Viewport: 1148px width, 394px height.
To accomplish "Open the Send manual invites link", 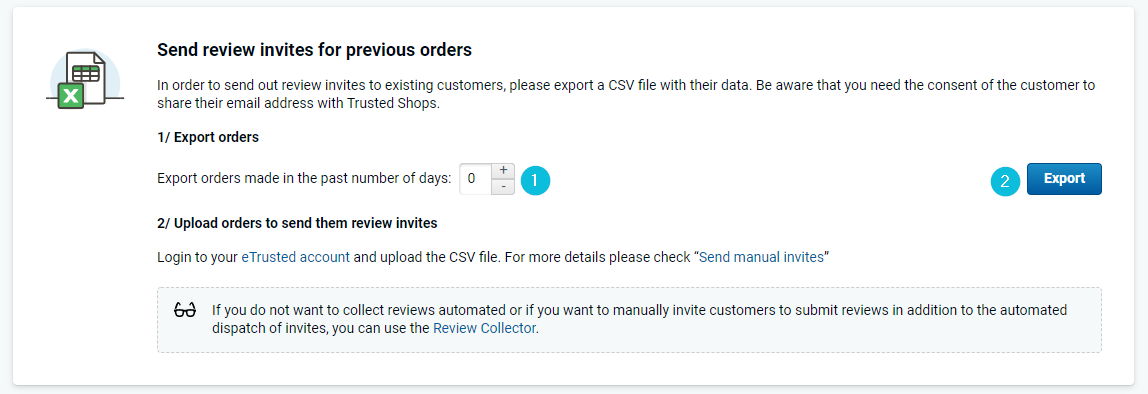I will pos(761,257).
